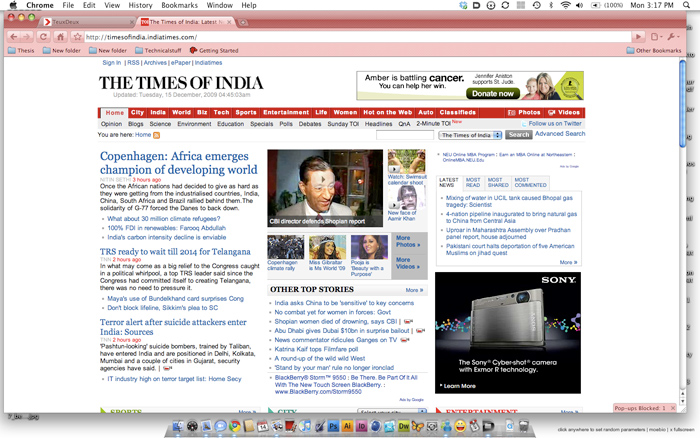Click the orange RSS feed icon
Screen dimensions: 700x438
pyautogui.click(x=156, y=135)
